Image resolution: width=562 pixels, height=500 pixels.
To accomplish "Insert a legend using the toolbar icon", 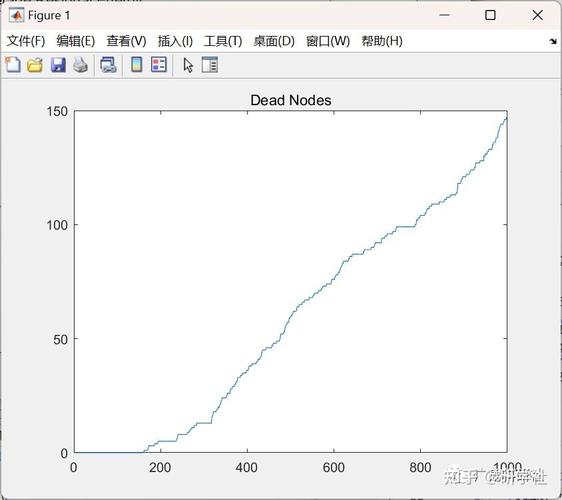I will point(159,65).
